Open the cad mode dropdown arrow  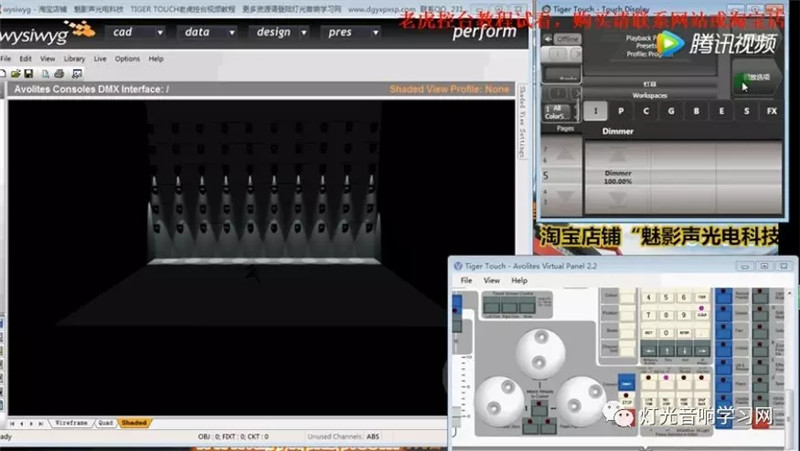click(160, 32)
